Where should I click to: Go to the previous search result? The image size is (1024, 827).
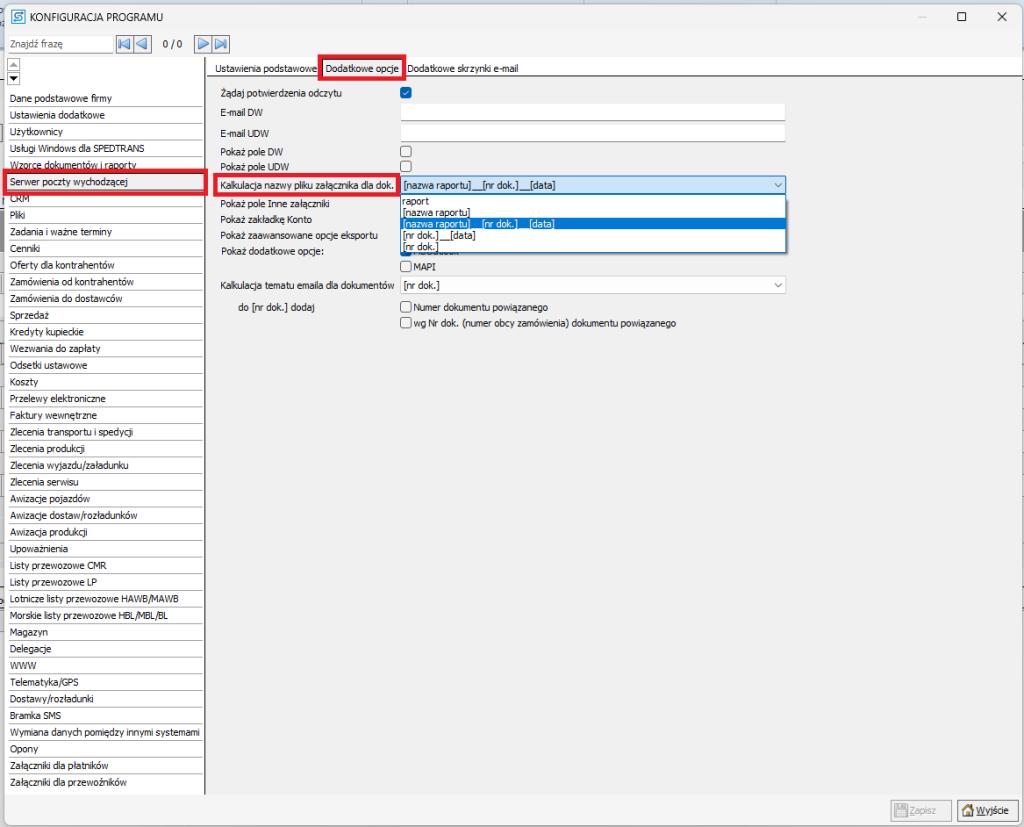(142, 44)
